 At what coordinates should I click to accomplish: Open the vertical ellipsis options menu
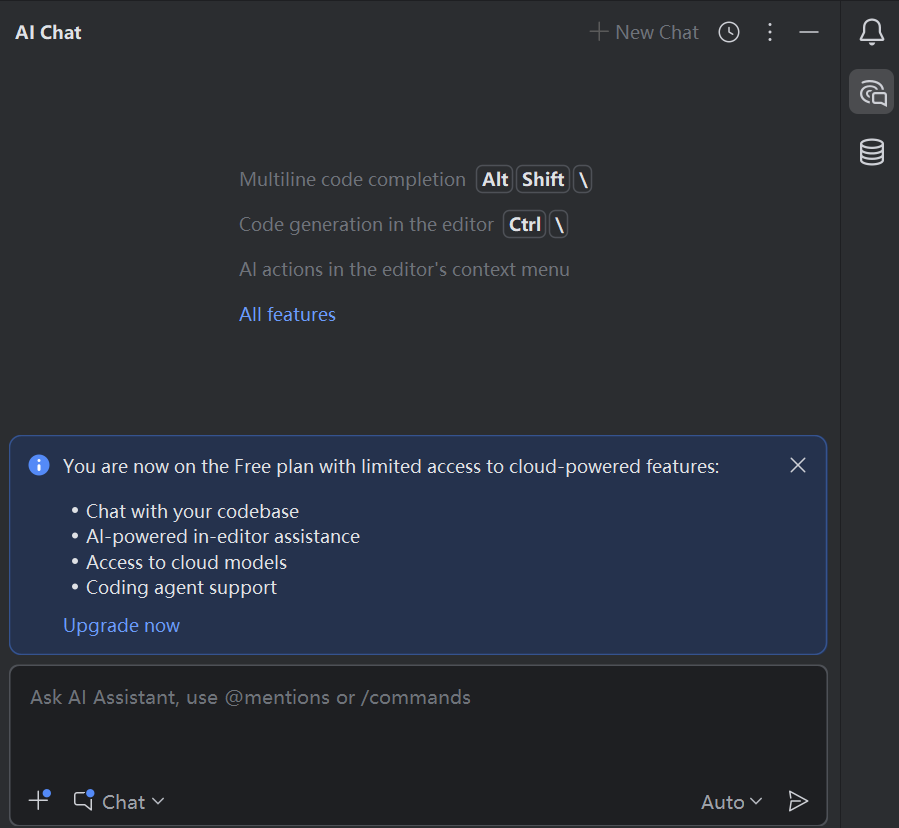[770, 31]
